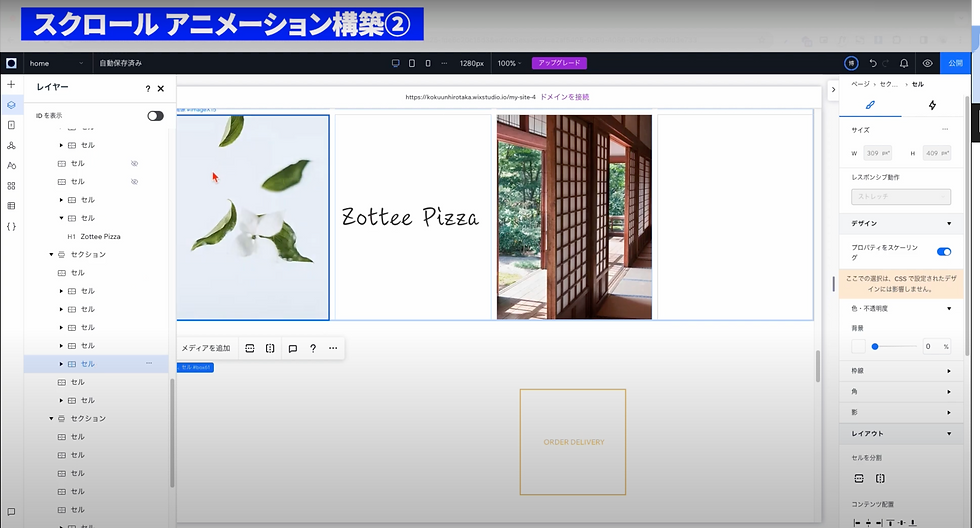Click vertical split icon under セルを分割
Viewport: 980px width, 528px height.
[x=880, y=479]
